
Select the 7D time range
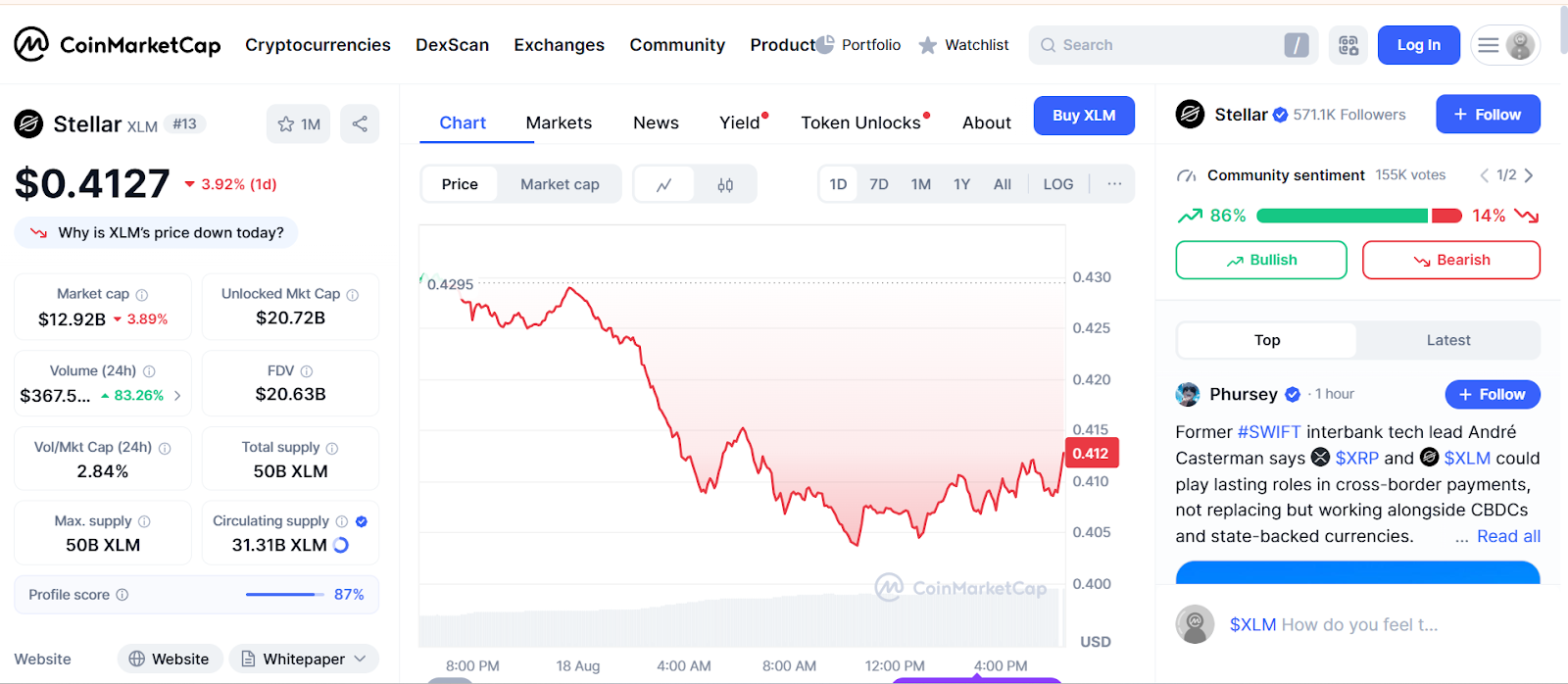coord(879,184)
